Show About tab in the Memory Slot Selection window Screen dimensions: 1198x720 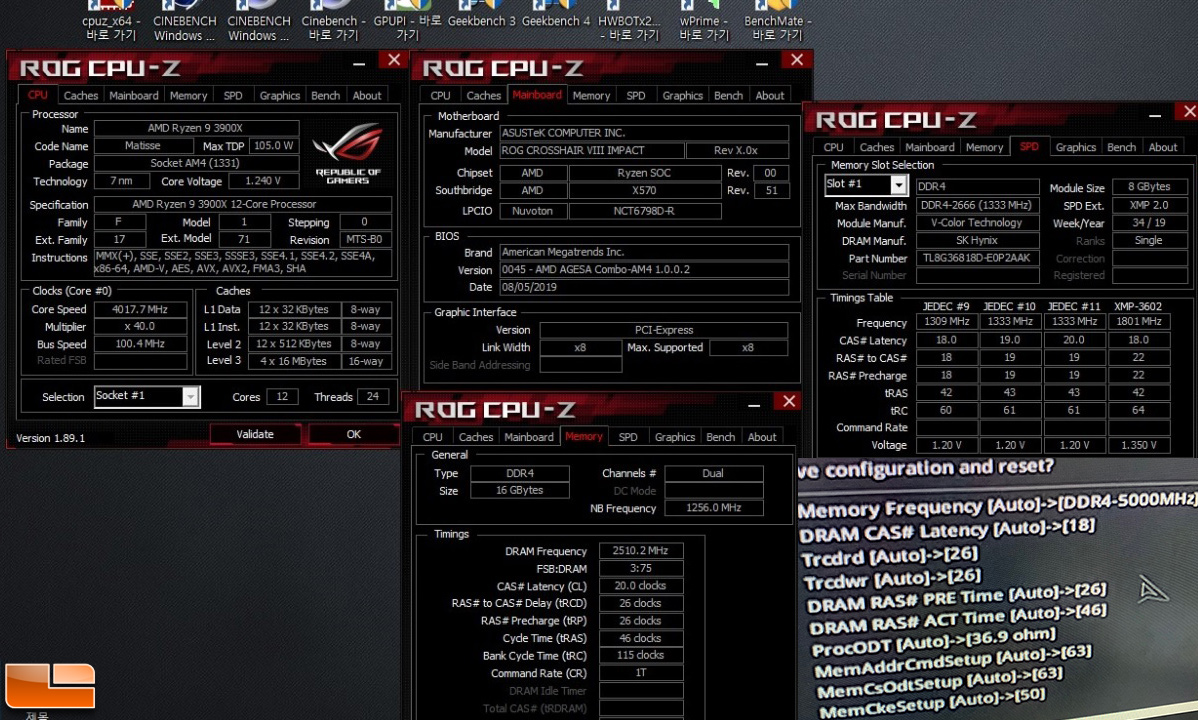(1163, 148)
